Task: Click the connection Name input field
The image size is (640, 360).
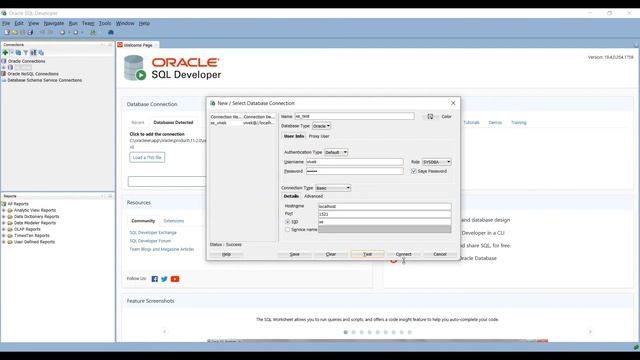Action: pos(354,116)
